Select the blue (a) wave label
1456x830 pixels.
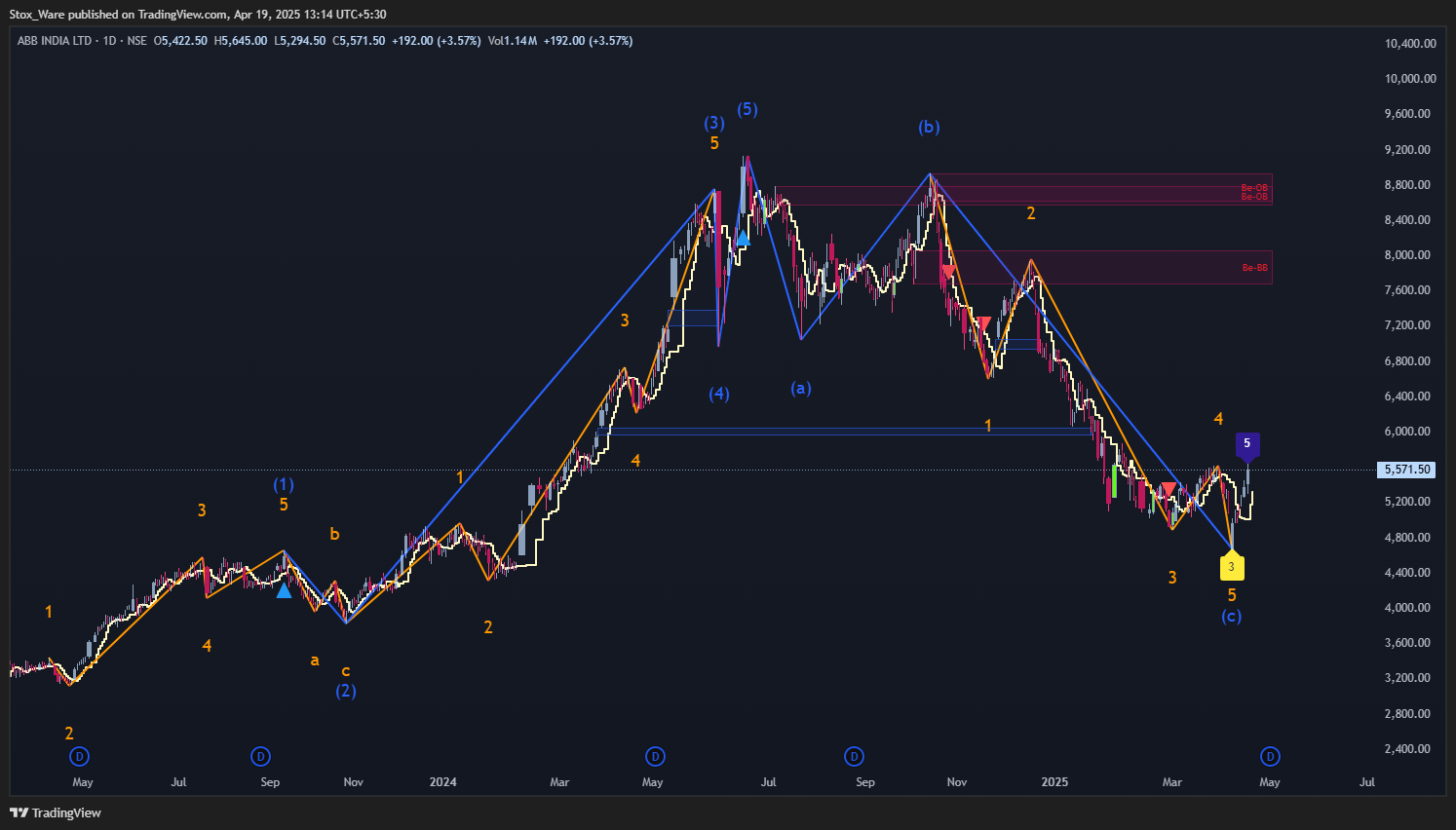[x=801, y=388]
